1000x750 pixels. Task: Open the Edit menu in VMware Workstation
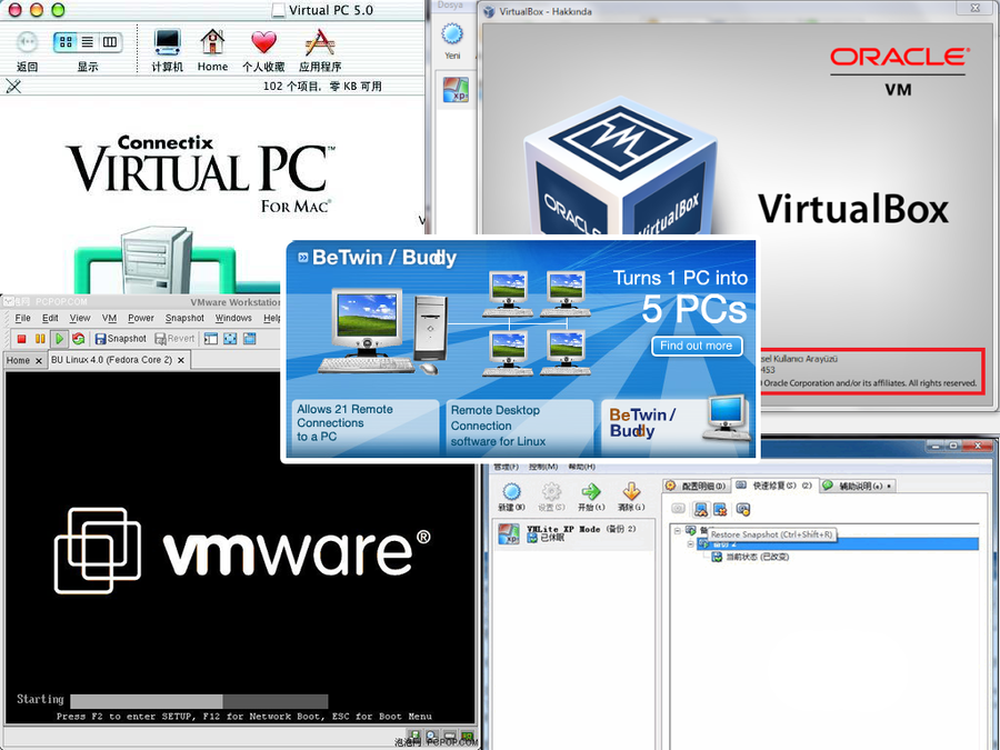point(50,318)
